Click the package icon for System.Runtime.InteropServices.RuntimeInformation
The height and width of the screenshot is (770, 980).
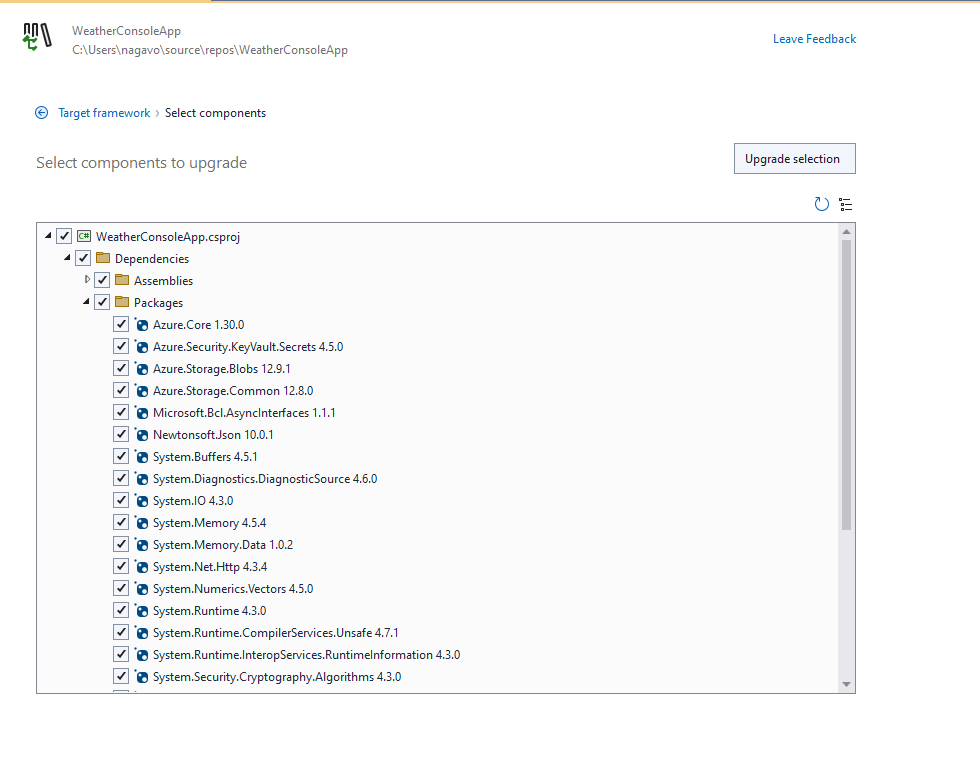pos(141,655)
